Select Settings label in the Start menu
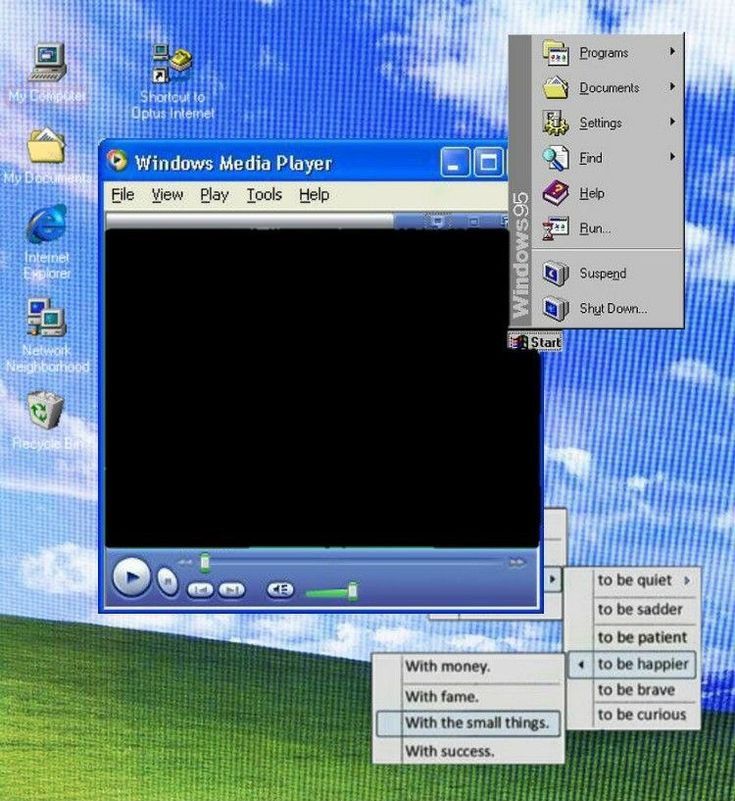Screen dimensions: 735x801 (x=601, y=123)
